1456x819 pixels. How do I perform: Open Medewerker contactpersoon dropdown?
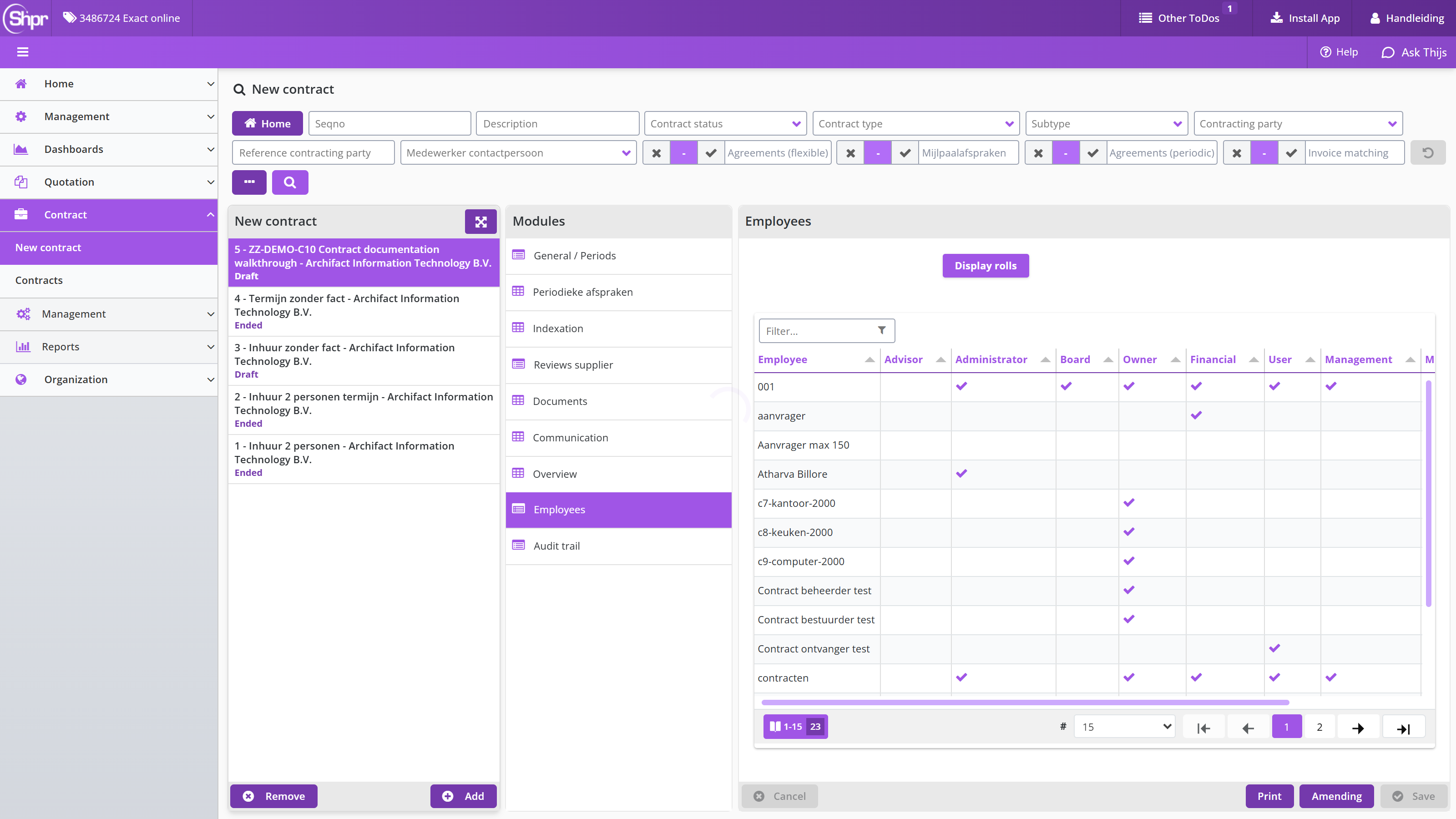518,152
